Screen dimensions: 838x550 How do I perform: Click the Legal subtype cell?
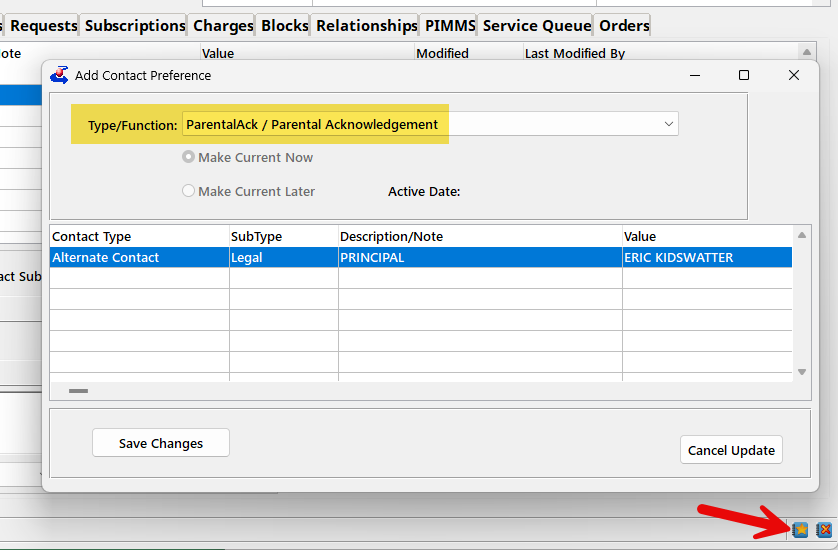click(284, 257)
